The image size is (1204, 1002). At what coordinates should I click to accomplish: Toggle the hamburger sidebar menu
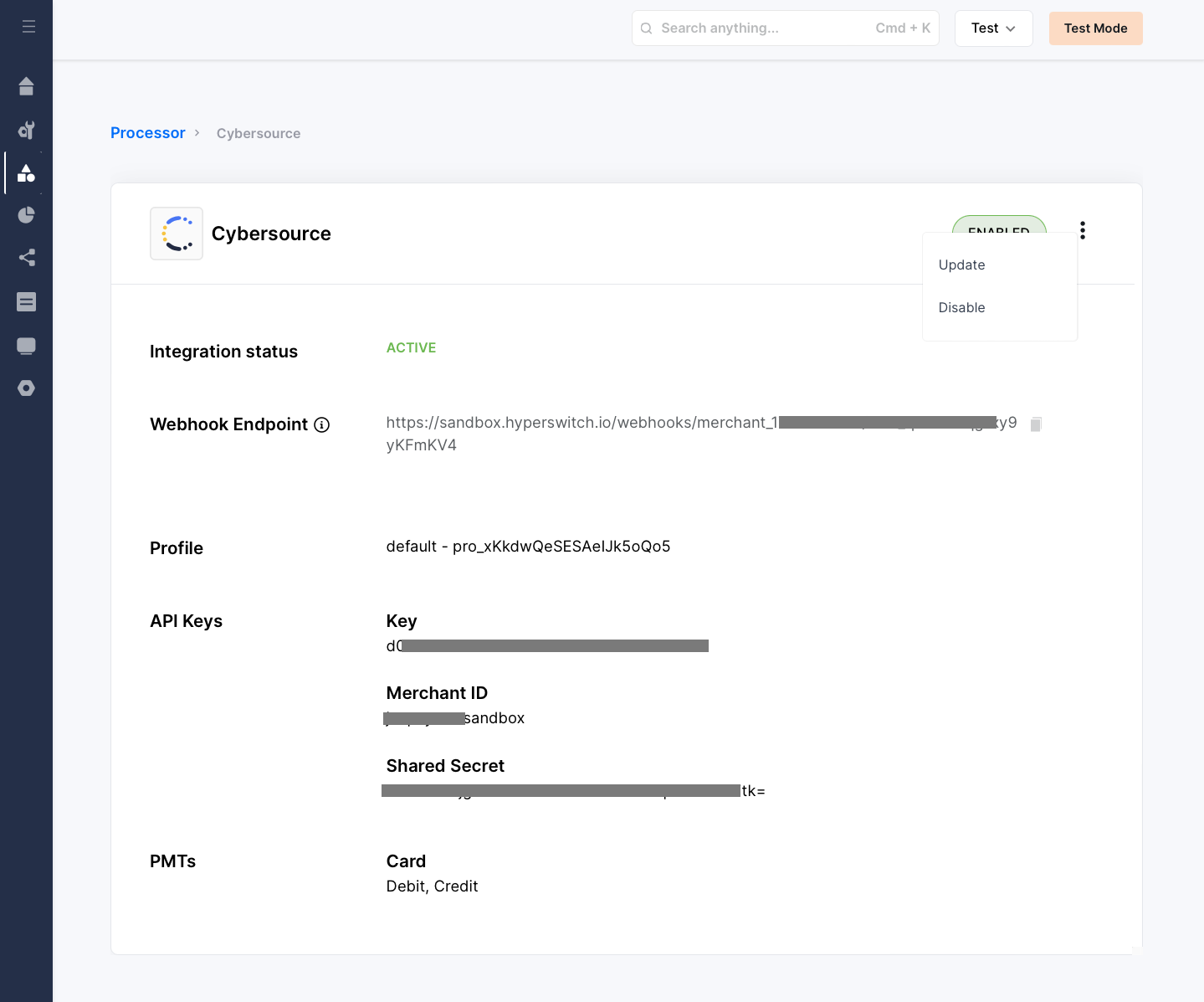[x=28, y=27]
